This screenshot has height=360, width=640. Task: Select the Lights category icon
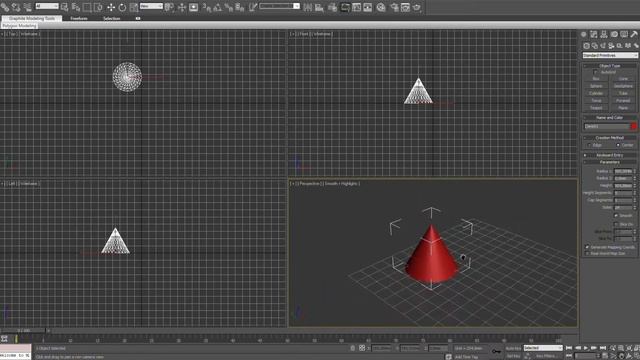[x=603, y=46]
